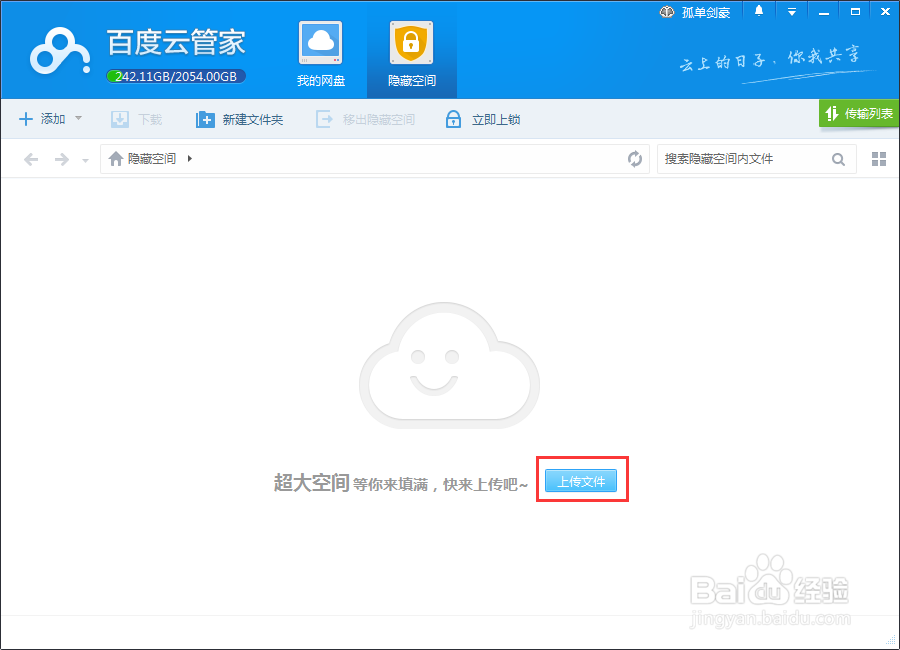Click the 下载 toolbar button
The image size is (900, 650).
tap(137, 119)
